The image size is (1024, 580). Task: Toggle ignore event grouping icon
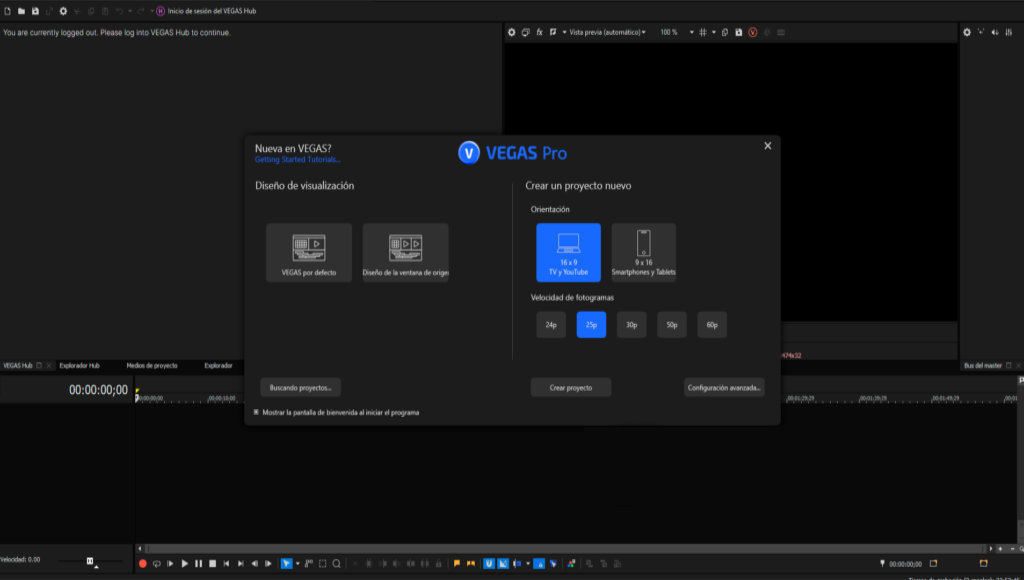[x=553, y=564]
